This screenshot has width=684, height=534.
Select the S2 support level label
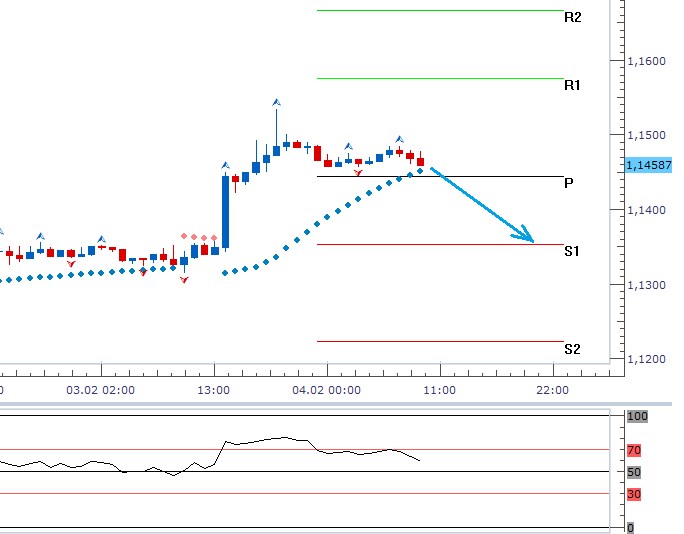pyautogui.click(x=572, y=349)
